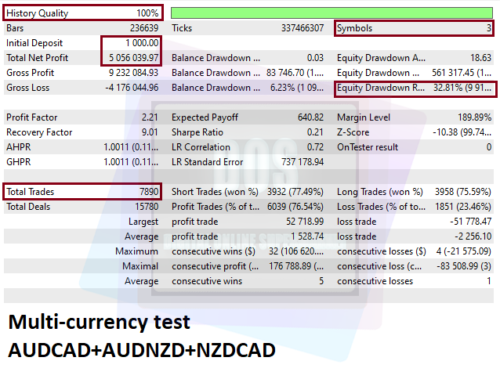Click the Profit Factor label
The width and height of the screenshot is (500, 379).
tap(32, 117)
